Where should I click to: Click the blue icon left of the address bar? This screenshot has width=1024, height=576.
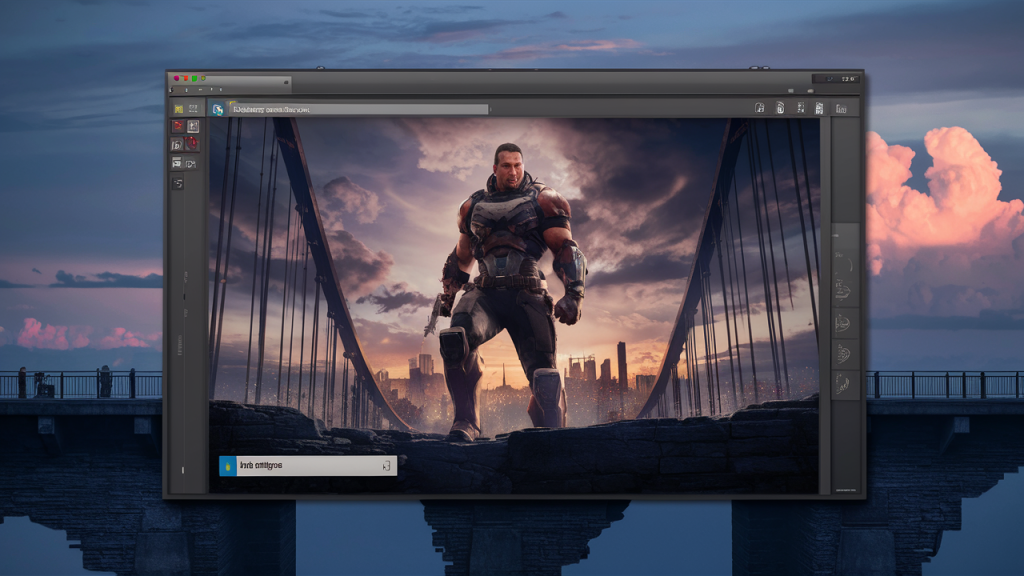(217, 109)
